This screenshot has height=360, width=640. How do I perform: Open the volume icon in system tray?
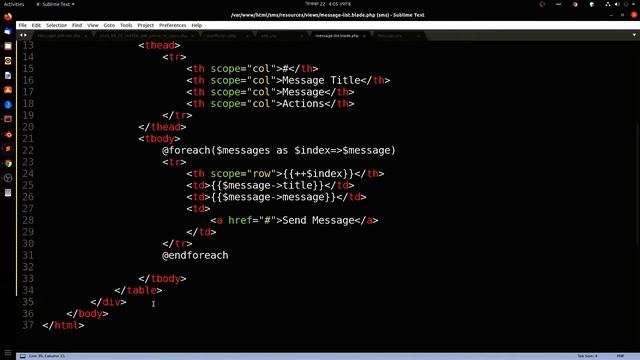[x=617, y=4]
